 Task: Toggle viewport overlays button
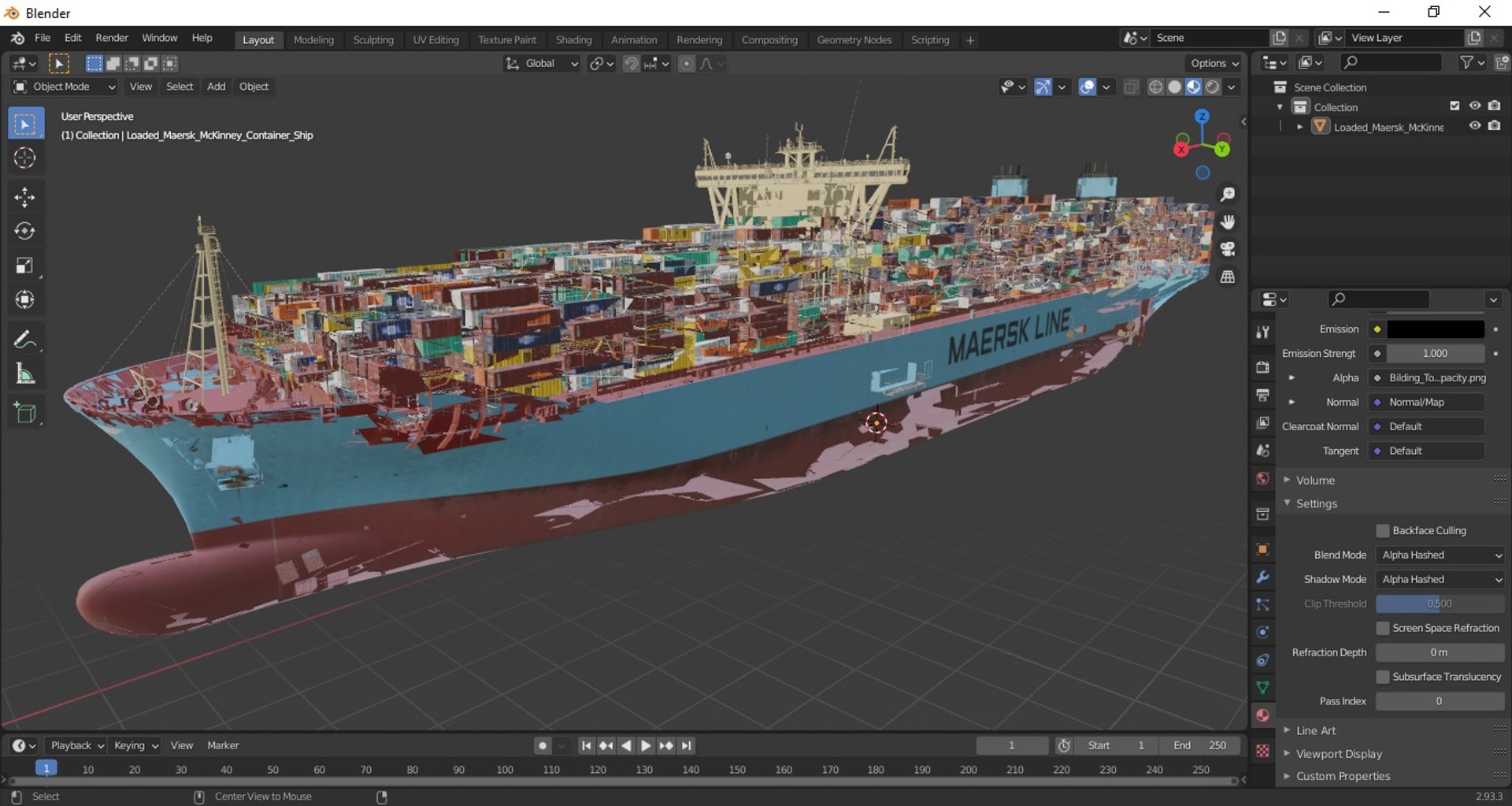[1087, 87]
